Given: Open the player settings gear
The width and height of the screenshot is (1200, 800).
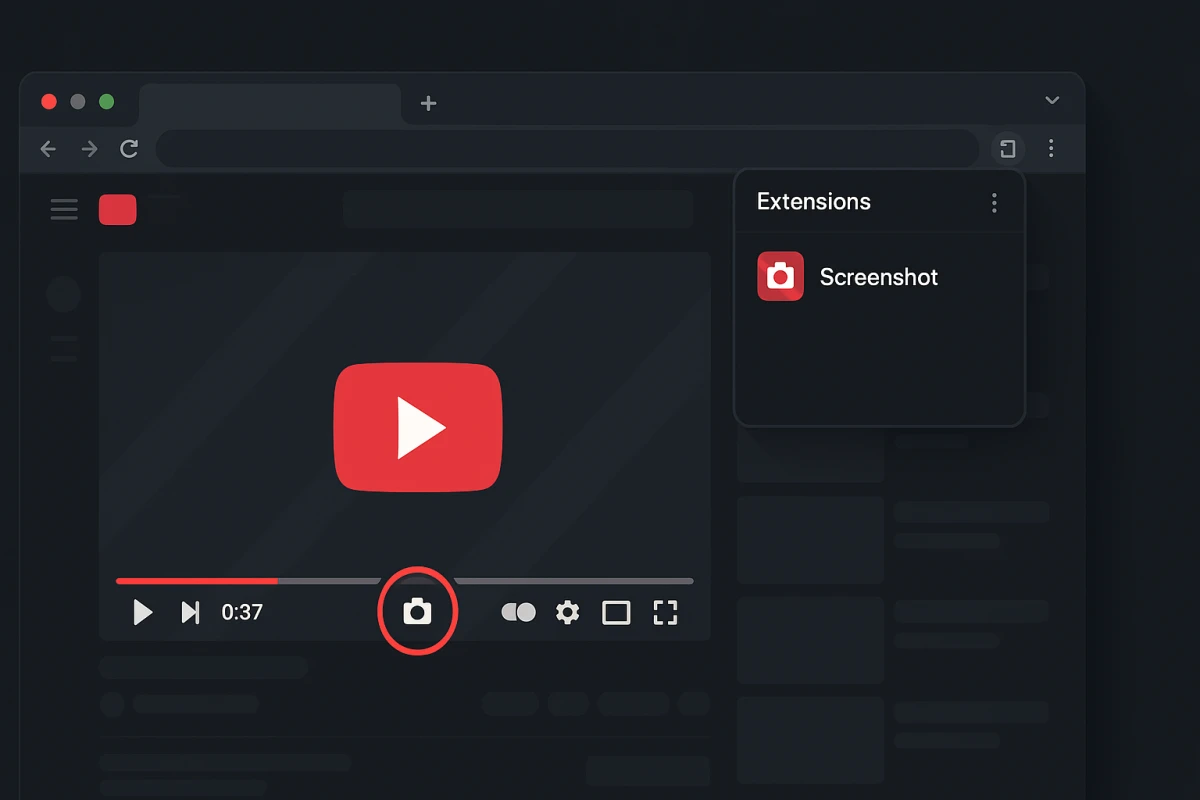Looking at the screenshot, I should pyautogui.click(x=567, y=612).
